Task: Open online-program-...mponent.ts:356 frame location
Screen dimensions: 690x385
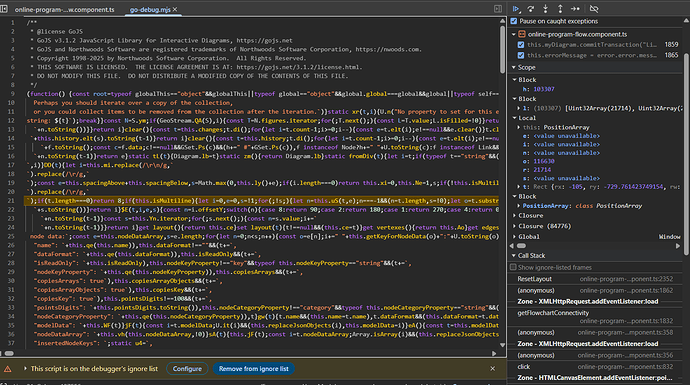Action: pyautogui.click(x=625, y=356)
